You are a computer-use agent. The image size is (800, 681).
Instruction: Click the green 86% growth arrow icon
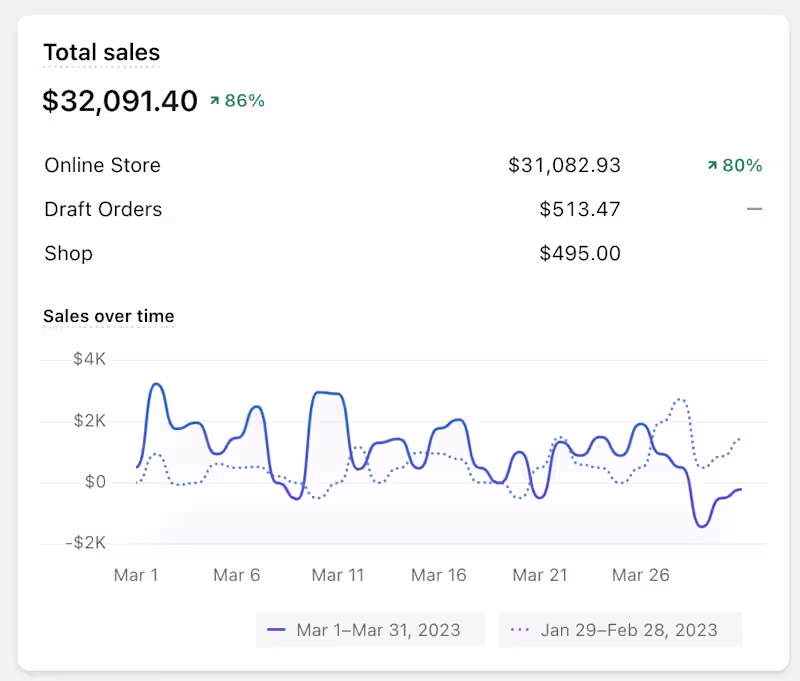coord(214,101)
